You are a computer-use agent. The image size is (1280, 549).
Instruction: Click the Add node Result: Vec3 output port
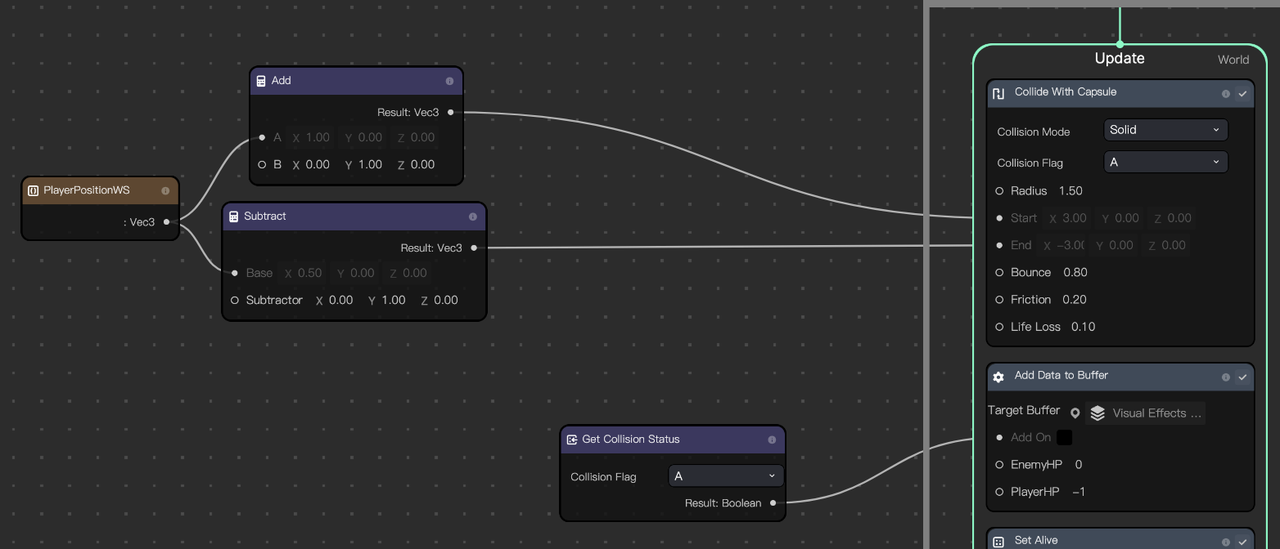pyautogui.click(x=451, y=112)
